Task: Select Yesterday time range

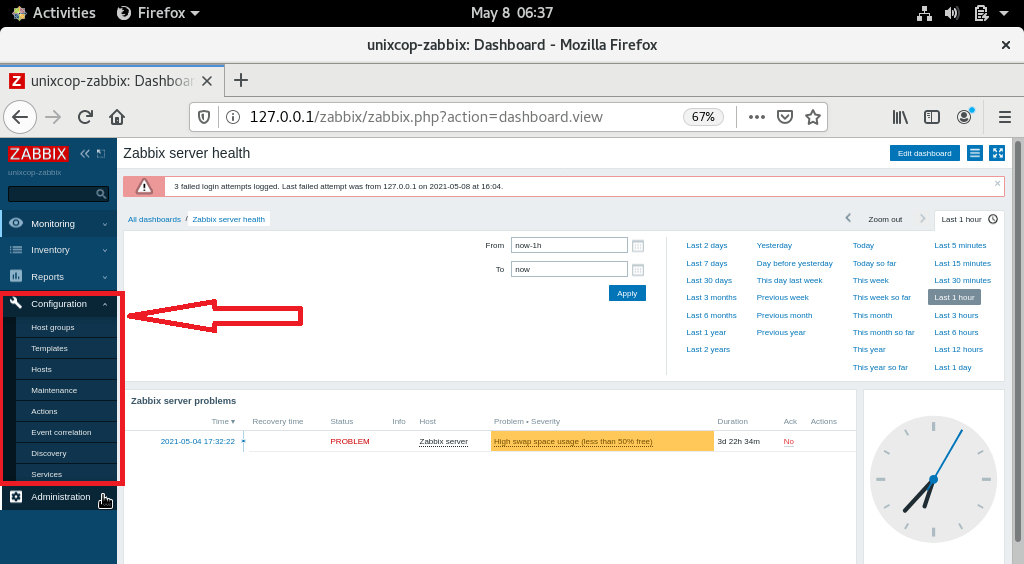Action: click(x=774, y=245)
